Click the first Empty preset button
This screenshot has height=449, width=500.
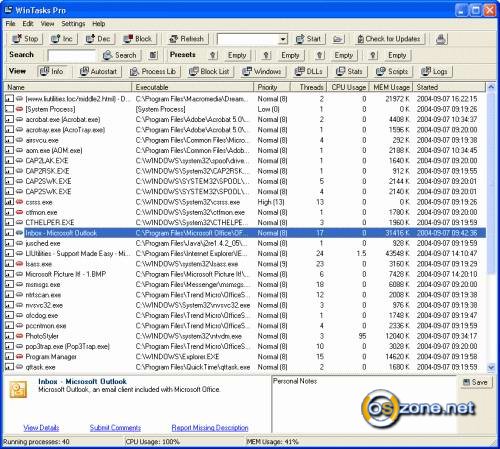tap(237, 55)
